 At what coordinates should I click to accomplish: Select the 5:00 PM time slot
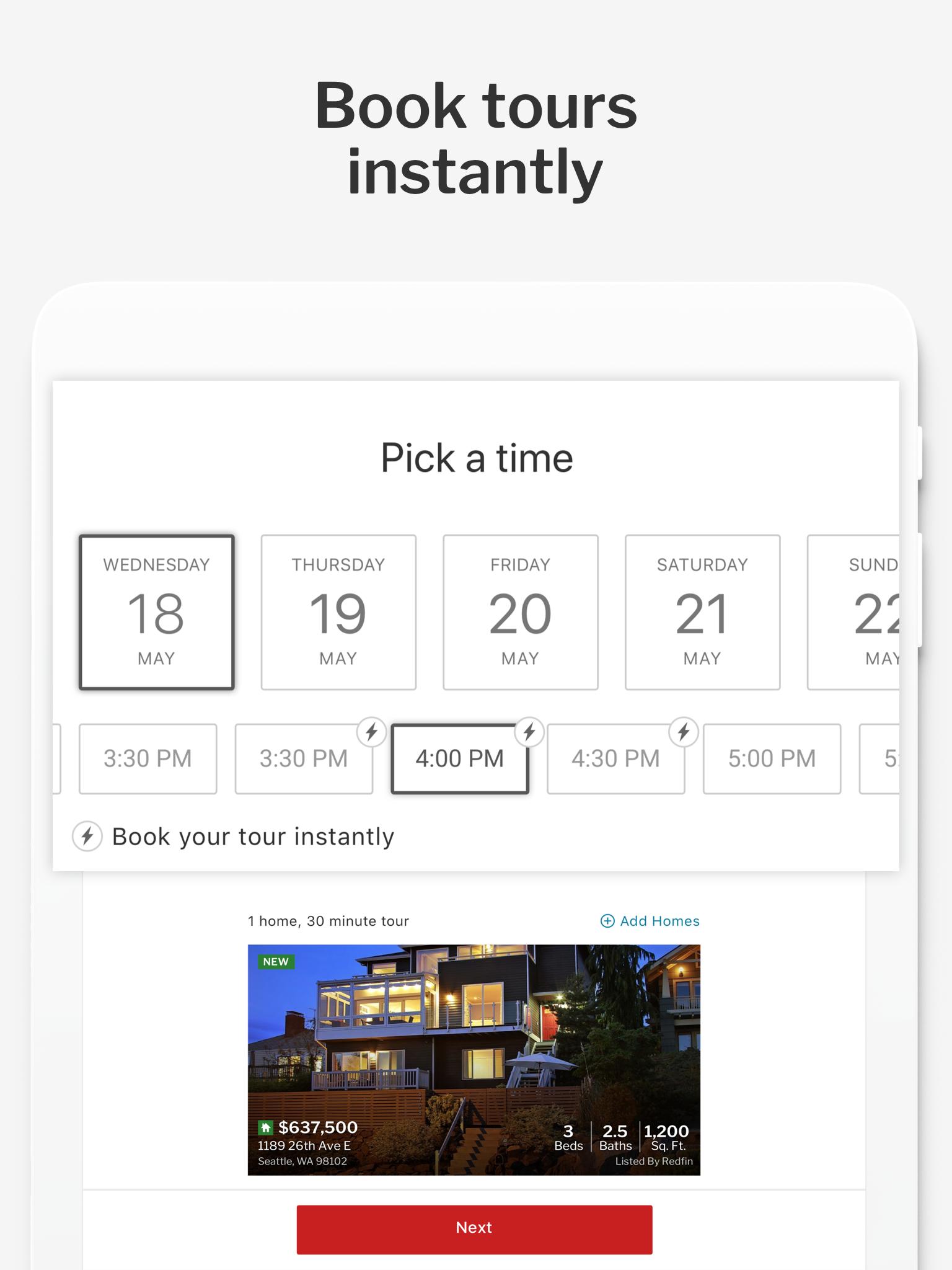click(x=772, y=758)
